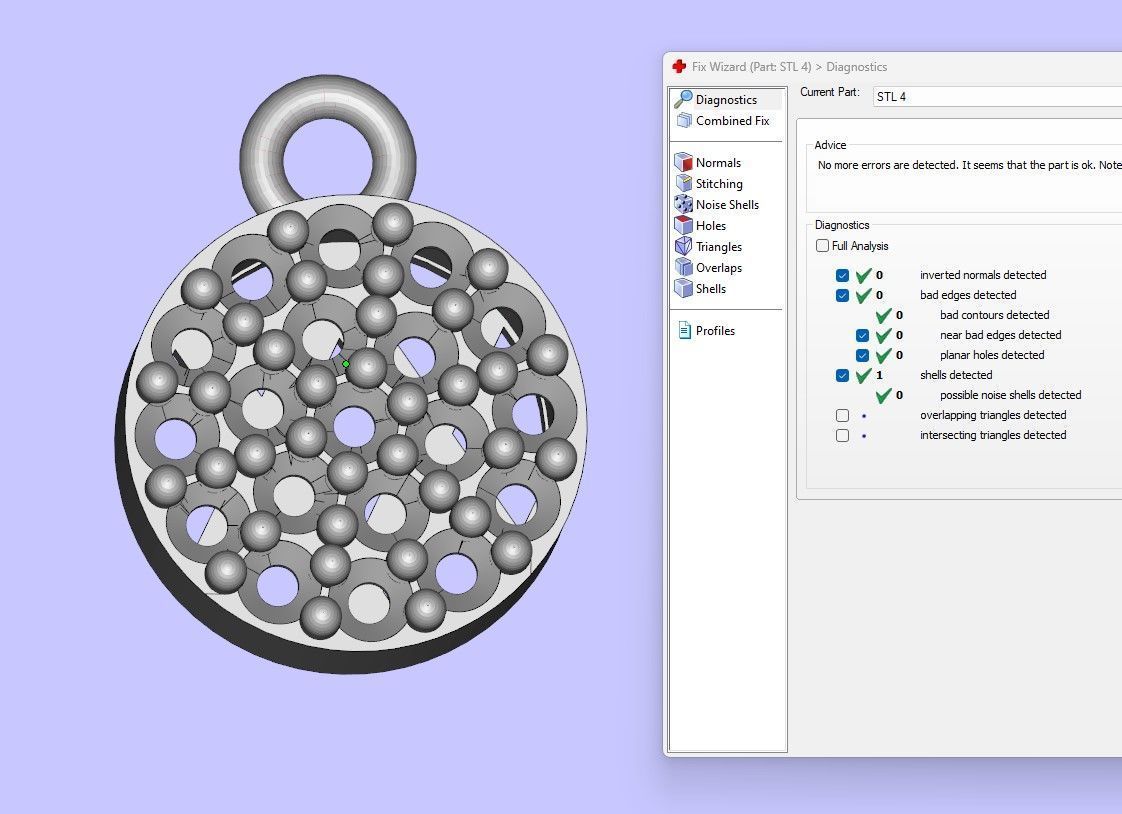Click the 'overlapping triangles detected' text

coord(992,416)
